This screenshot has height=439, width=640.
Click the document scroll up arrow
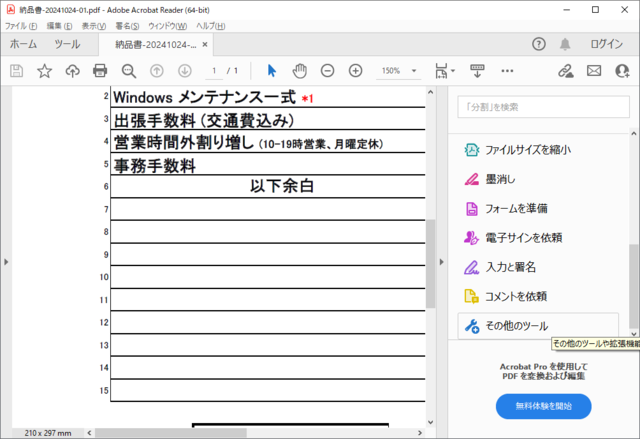tap(430, 92)
